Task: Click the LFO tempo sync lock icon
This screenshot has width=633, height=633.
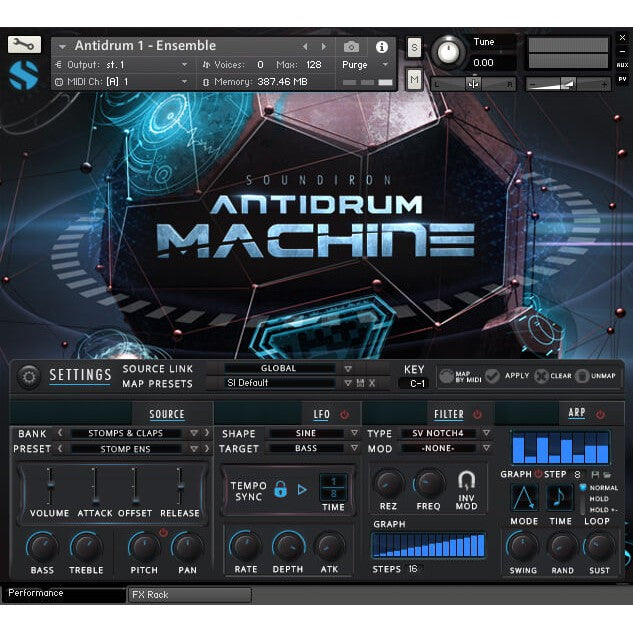Action: [x=280, y=489]
